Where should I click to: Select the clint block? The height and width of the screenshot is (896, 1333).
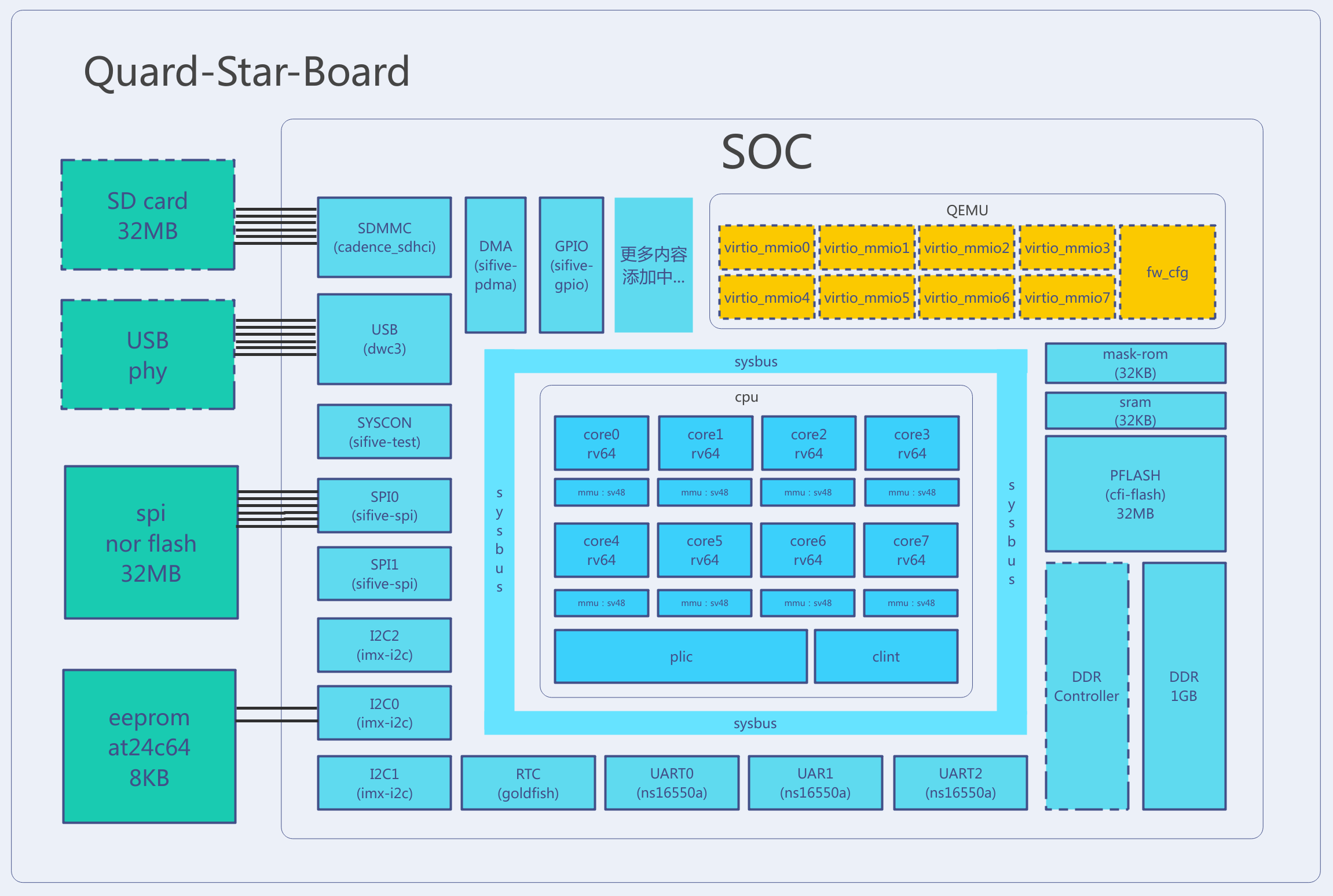point(885,656)
